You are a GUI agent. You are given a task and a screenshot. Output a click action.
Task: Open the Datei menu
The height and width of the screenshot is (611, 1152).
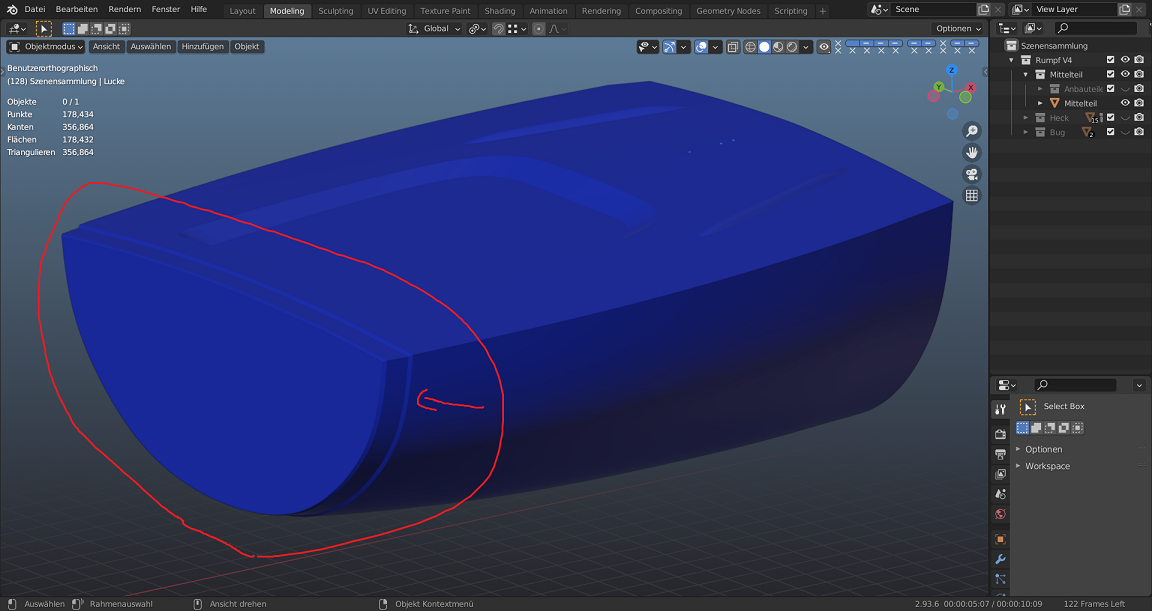pos(35,10)
